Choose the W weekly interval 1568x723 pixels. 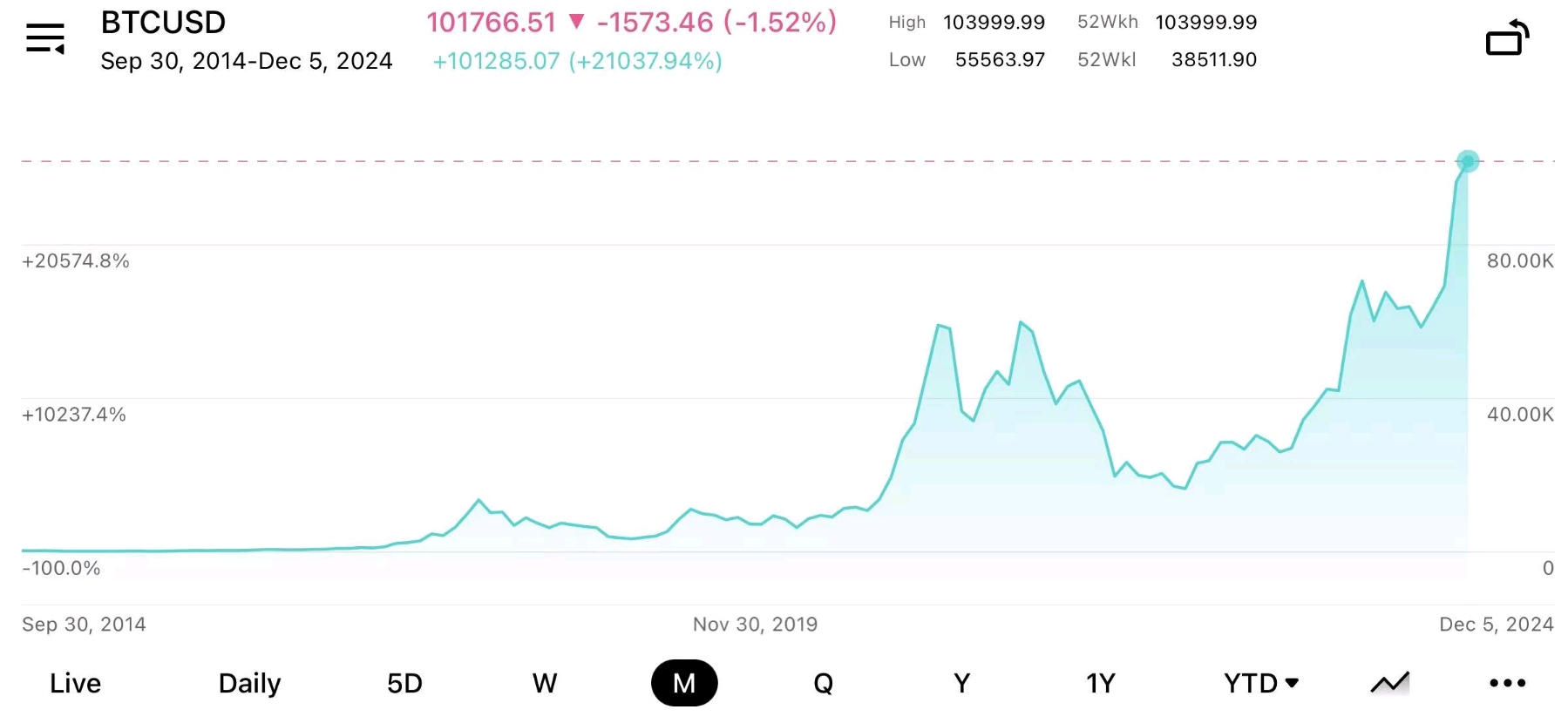click(545, 683)
